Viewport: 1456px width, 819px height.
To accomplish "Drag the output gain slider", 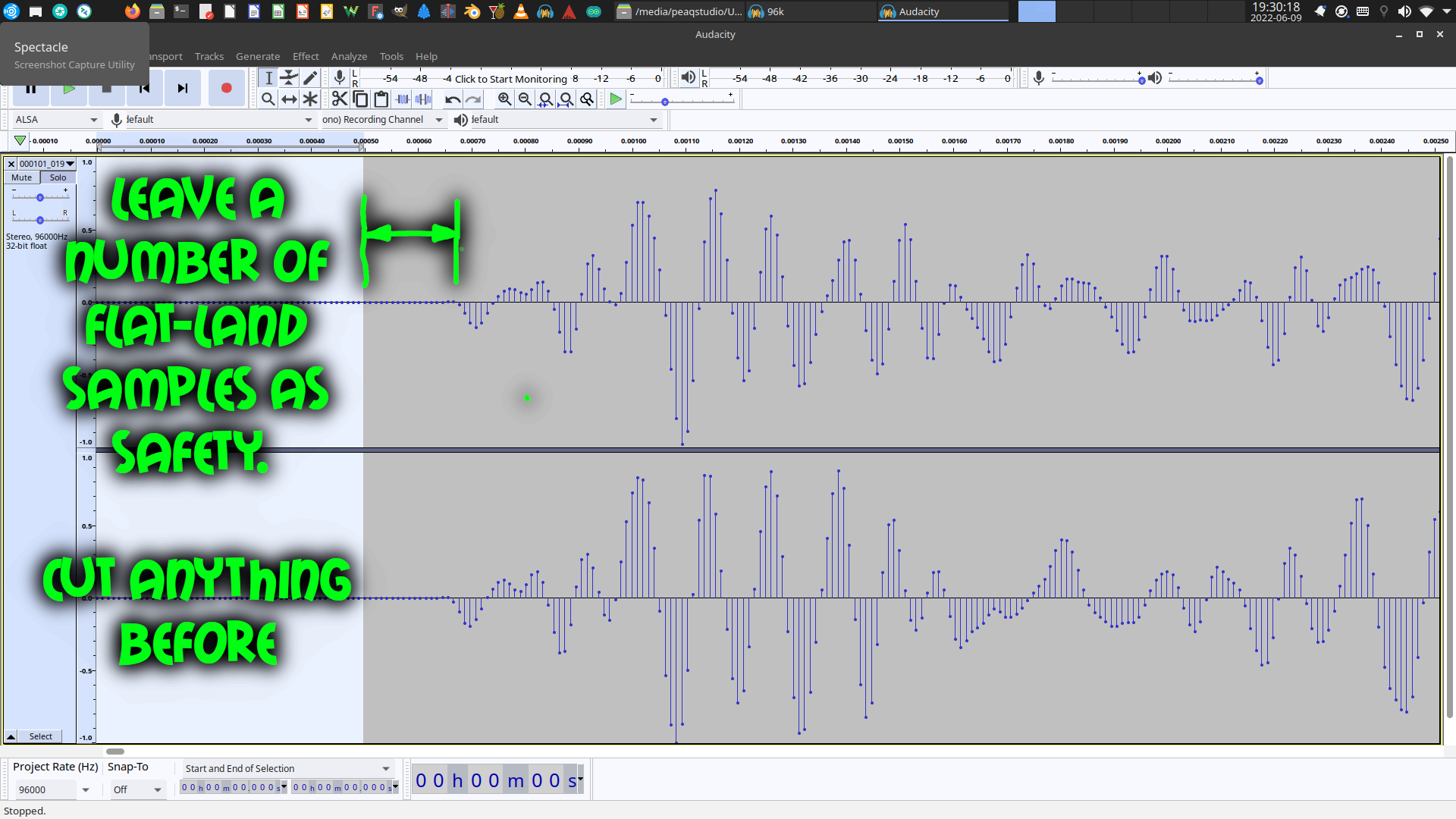I will coord(1257,79).
